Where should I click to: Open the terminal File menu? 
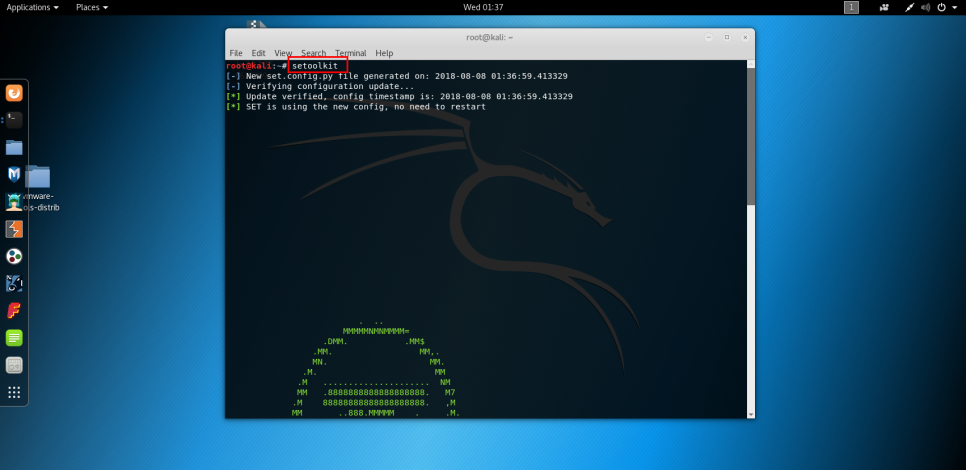pos(236,53)
